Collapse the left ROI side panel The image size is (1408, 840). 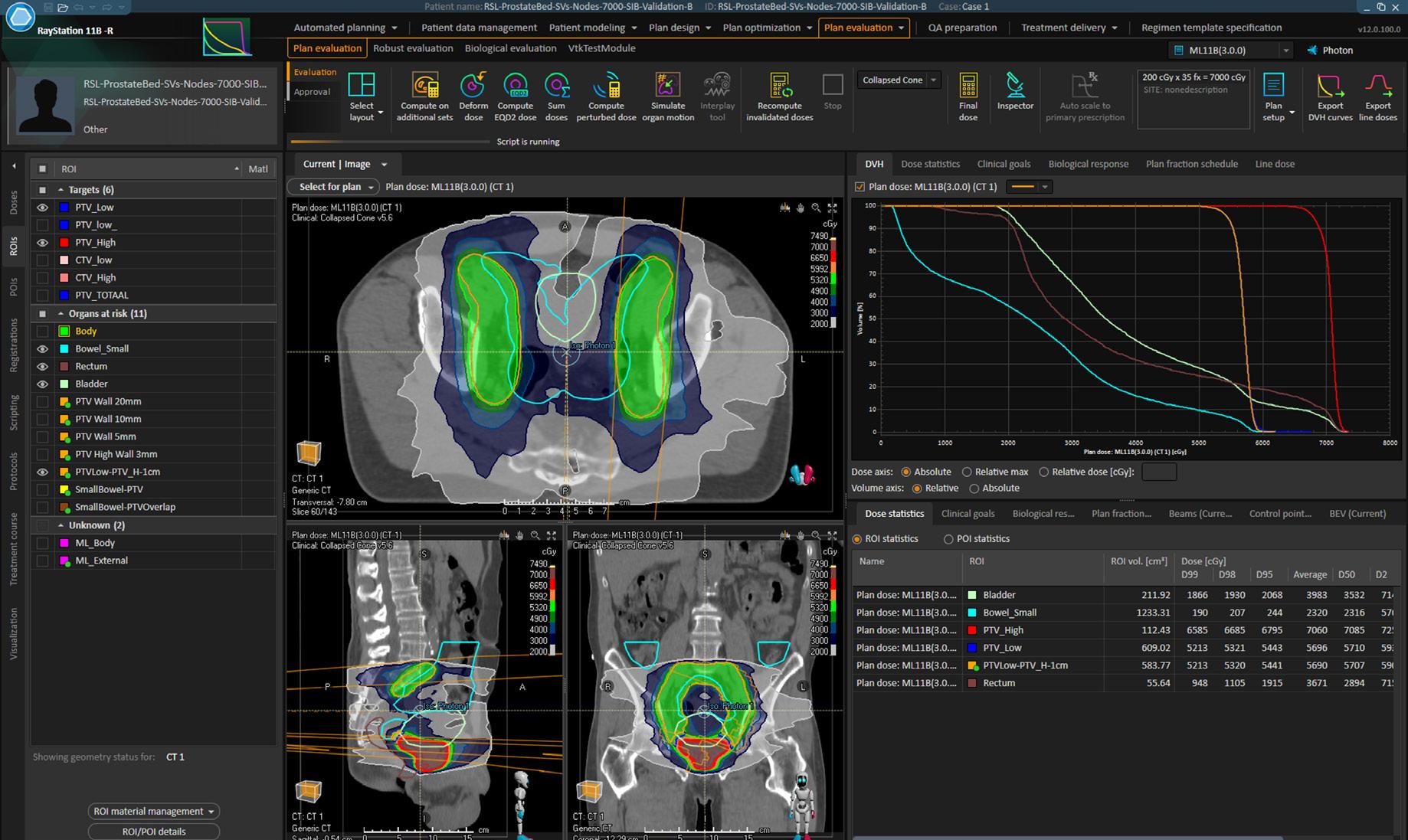tap(13, 166)
